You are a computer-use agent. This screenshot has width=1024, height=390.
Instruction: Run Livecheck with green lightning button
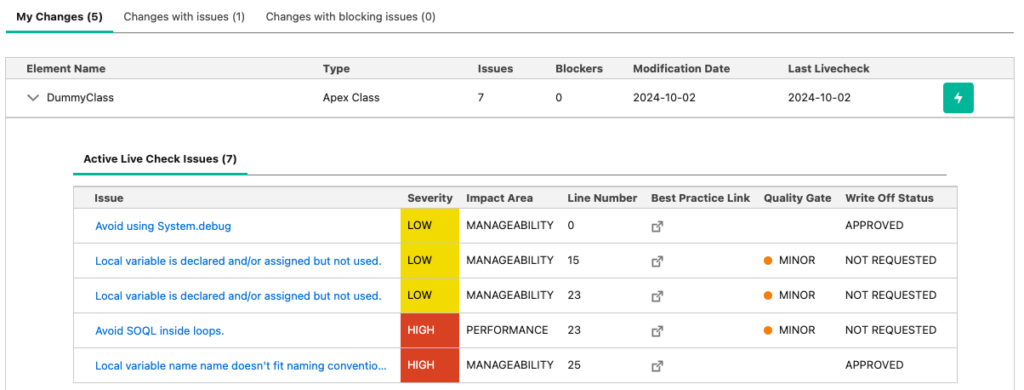(958, 98)
